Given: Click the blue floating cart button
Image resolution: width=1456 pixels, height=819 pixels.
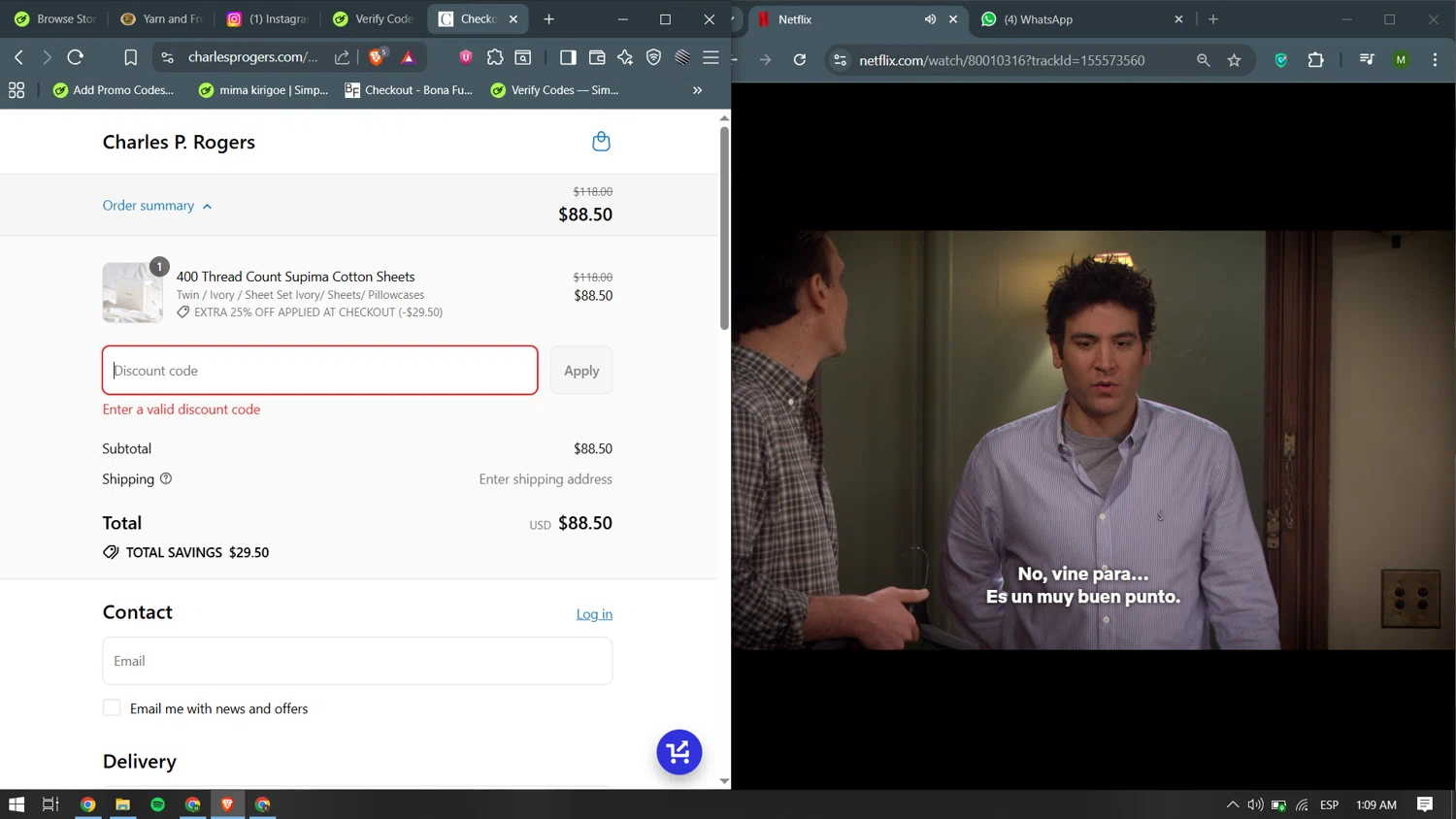Looking at the screenshot, I should tap(679, 752).
